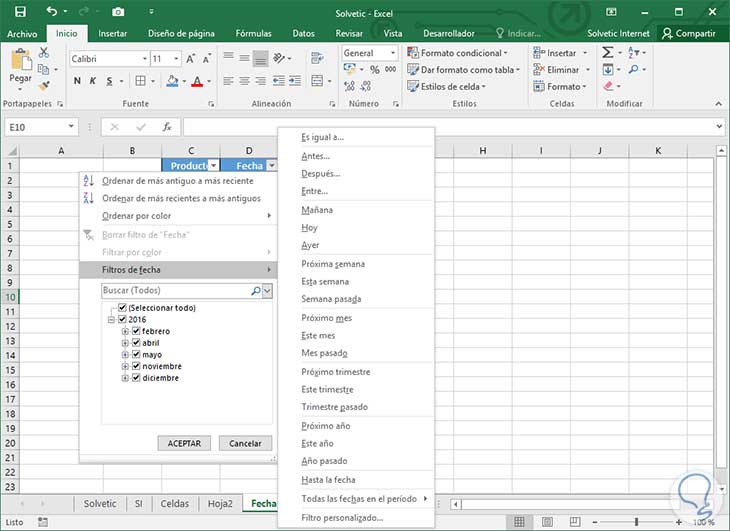Expand the febrero tree node
The width and height of the screenshot is (730, 531).
(125, 331)
